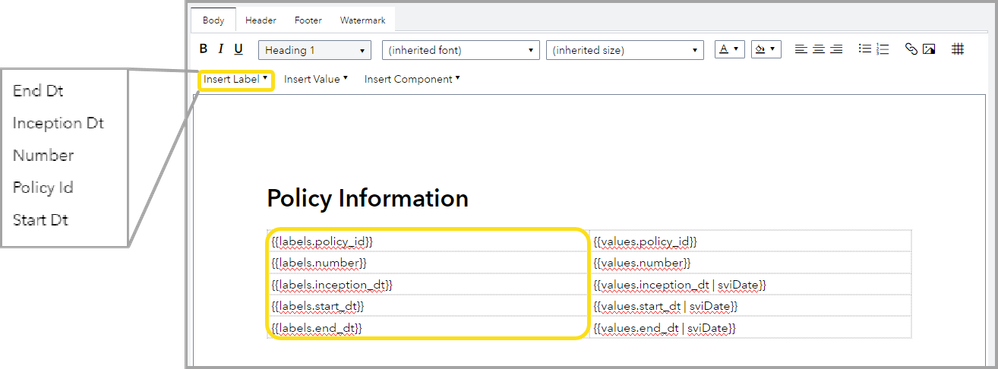Insert a table with grid icon
Viewport: 998px width, 369px height.
point(958,49)
